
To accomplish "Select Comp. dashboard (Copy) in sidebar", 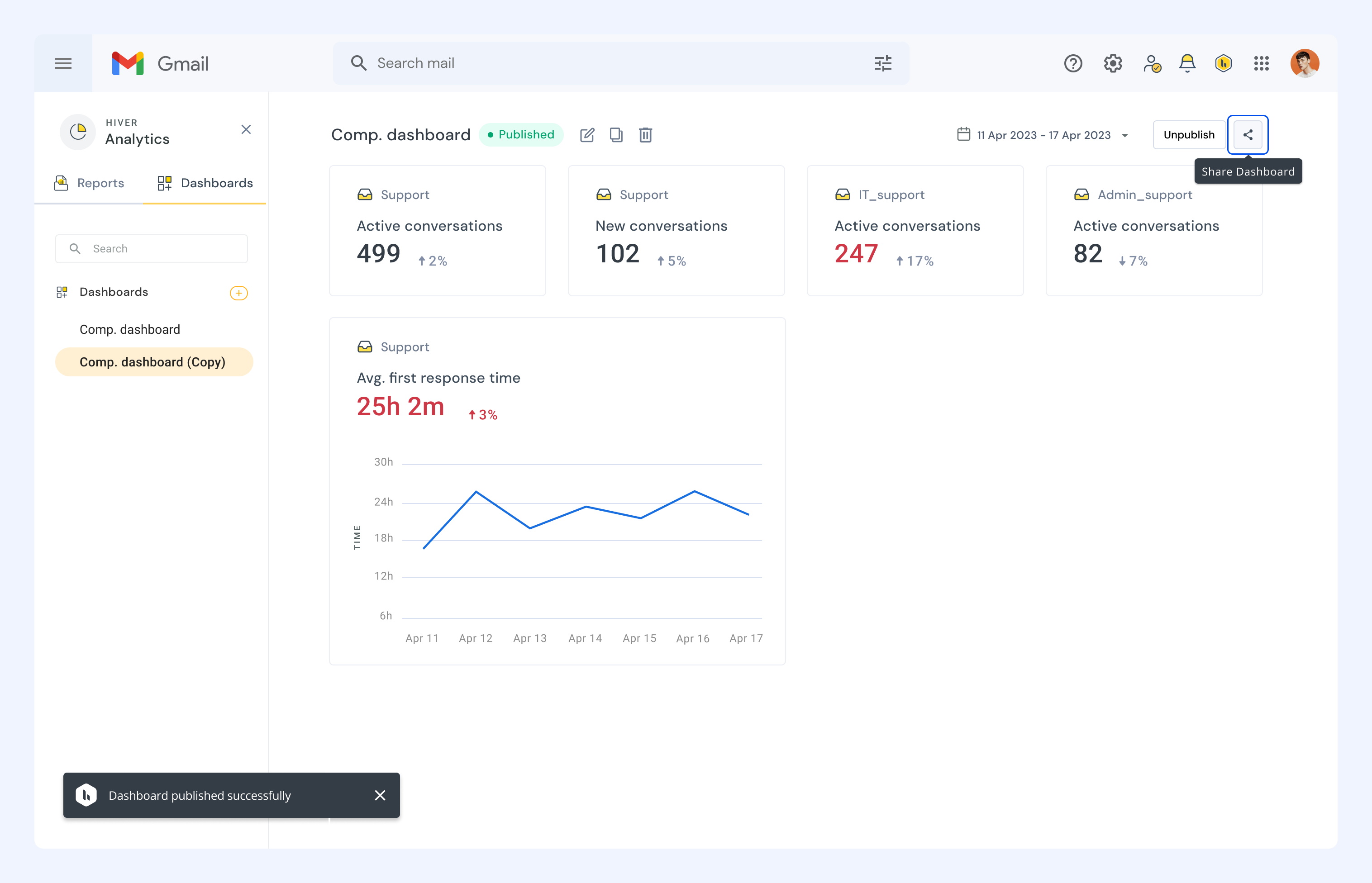I will pyautogui.click(x=154, y=362).
